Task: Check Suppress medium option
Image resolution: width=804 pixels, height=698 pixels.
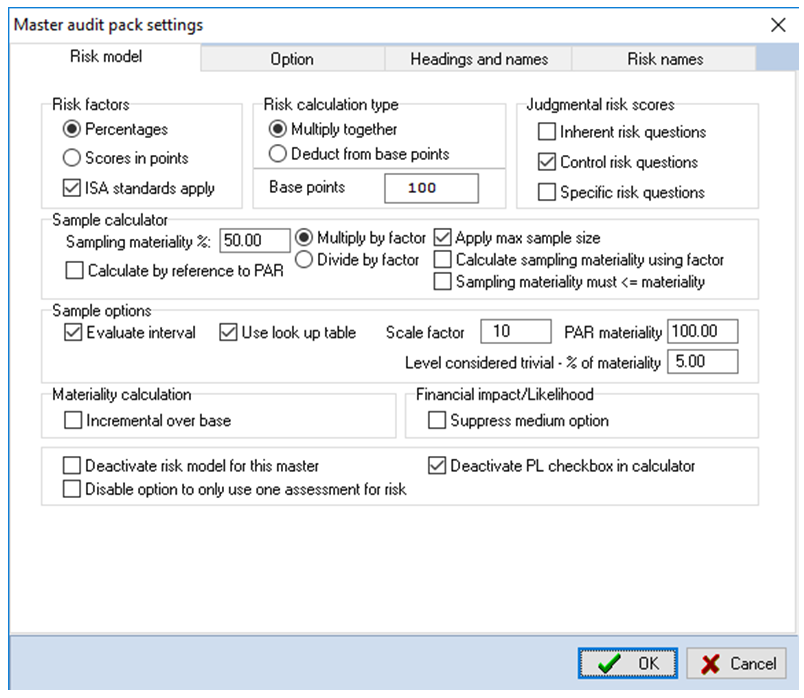Action: (x=437, y=421)
